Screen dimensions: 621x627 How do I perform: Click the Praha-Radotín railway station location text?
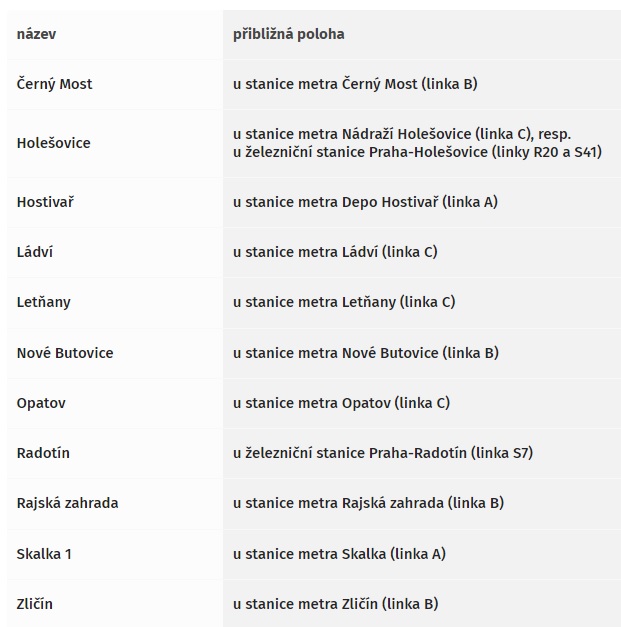click(383, 453)
